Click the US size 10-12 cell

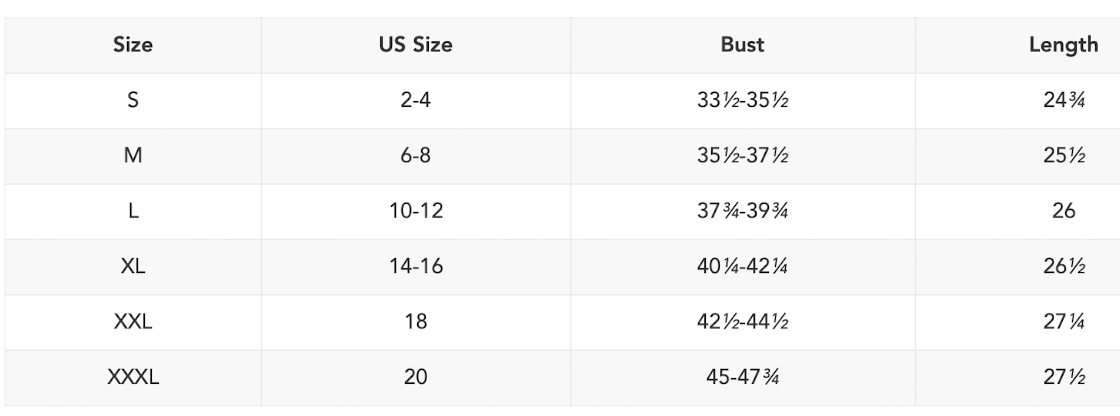pos(416,212)
